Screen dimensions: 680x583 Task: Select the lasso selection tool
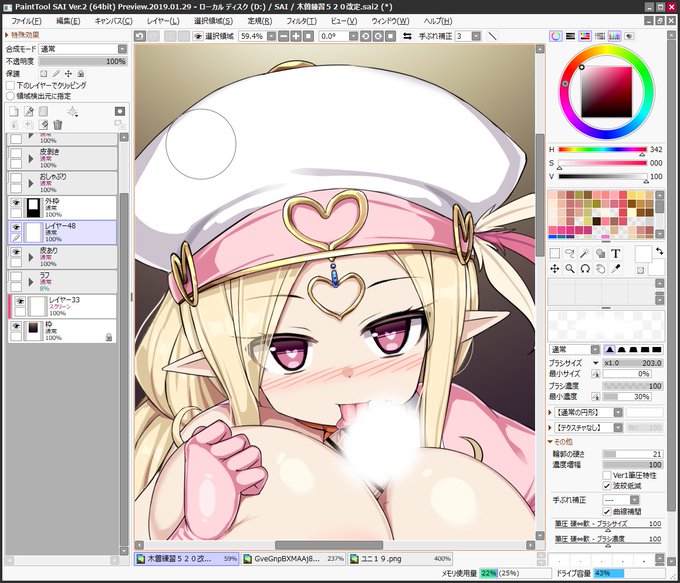click(570, 253)
